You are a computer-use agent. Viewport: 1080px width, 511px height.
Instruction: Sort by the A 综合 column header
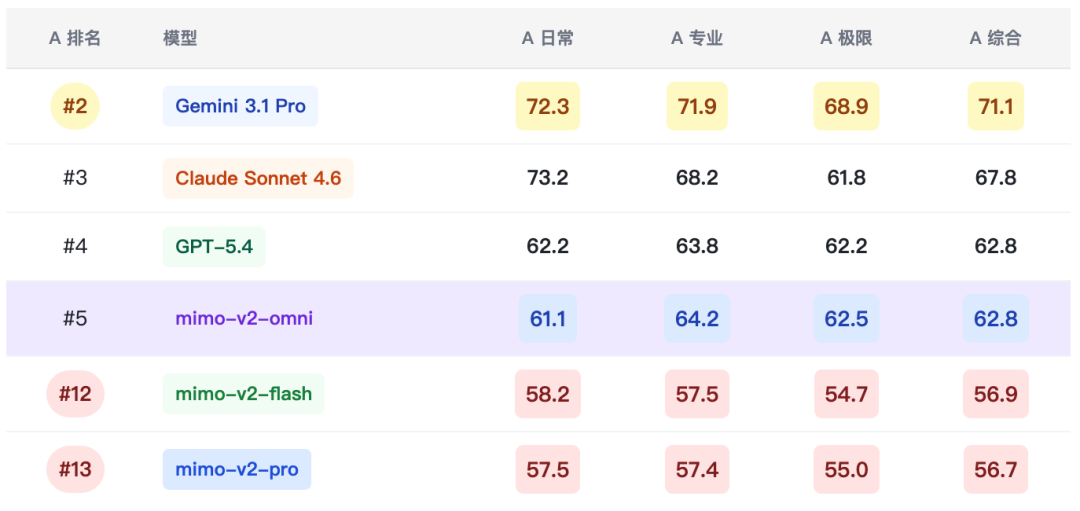click(x=995, y=38)
